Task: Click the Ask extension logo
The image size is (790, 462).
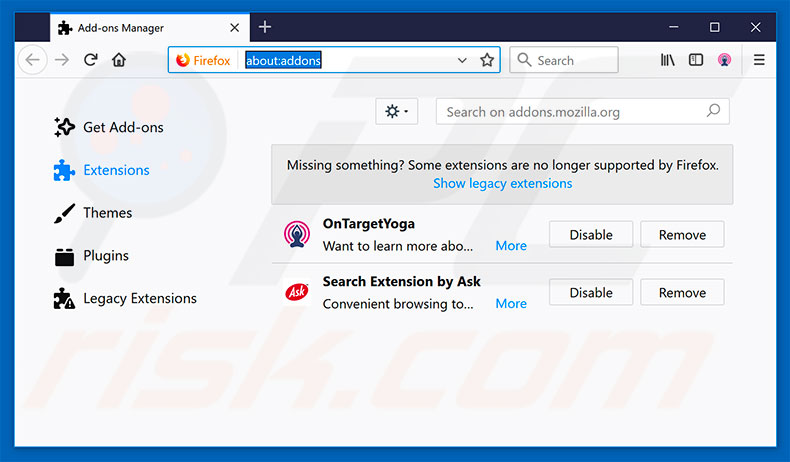Action: (x=297, y=292)
